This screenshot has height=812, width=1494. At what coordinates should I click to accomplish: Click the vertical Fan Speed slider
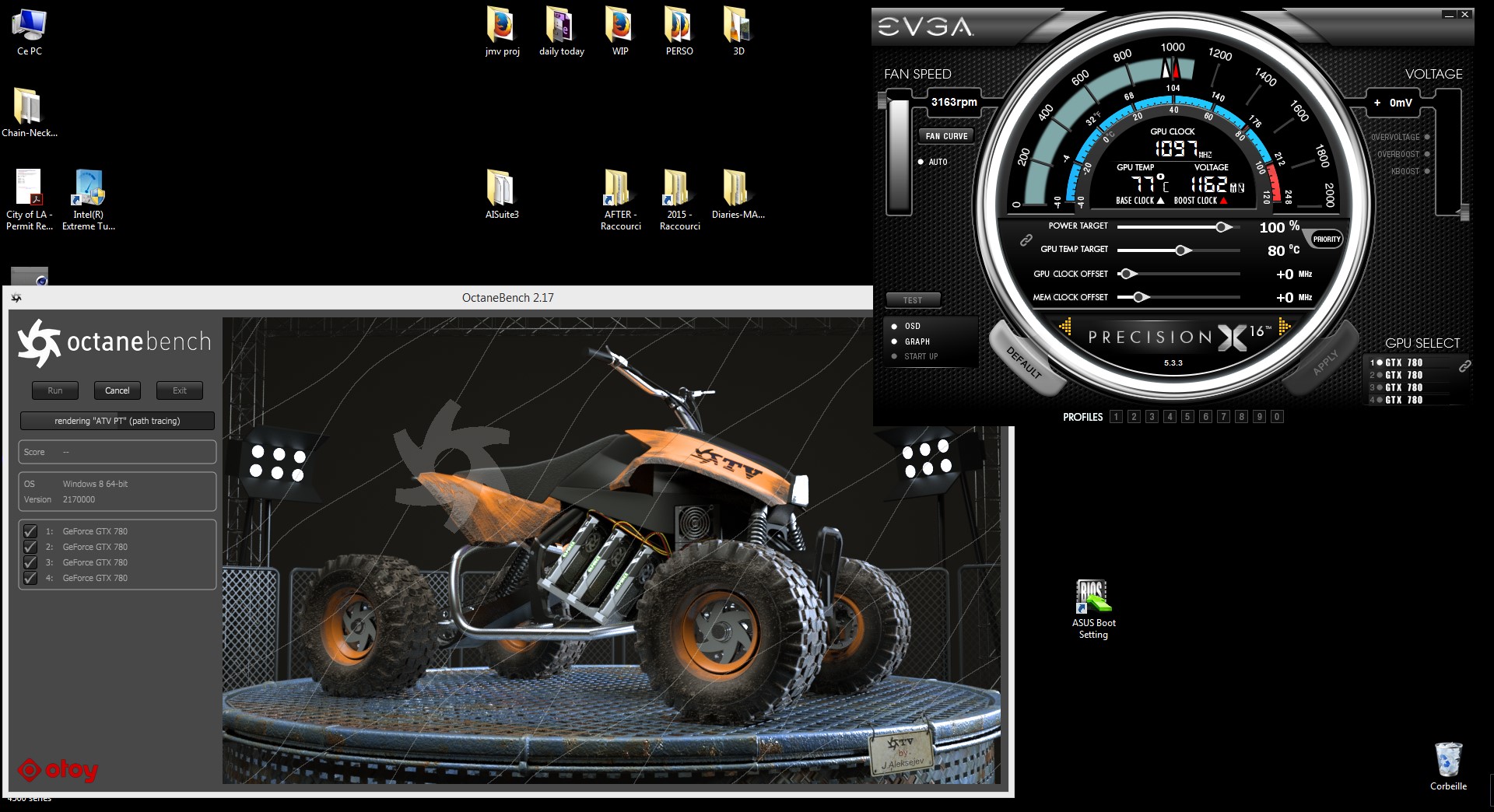(899, 153)
